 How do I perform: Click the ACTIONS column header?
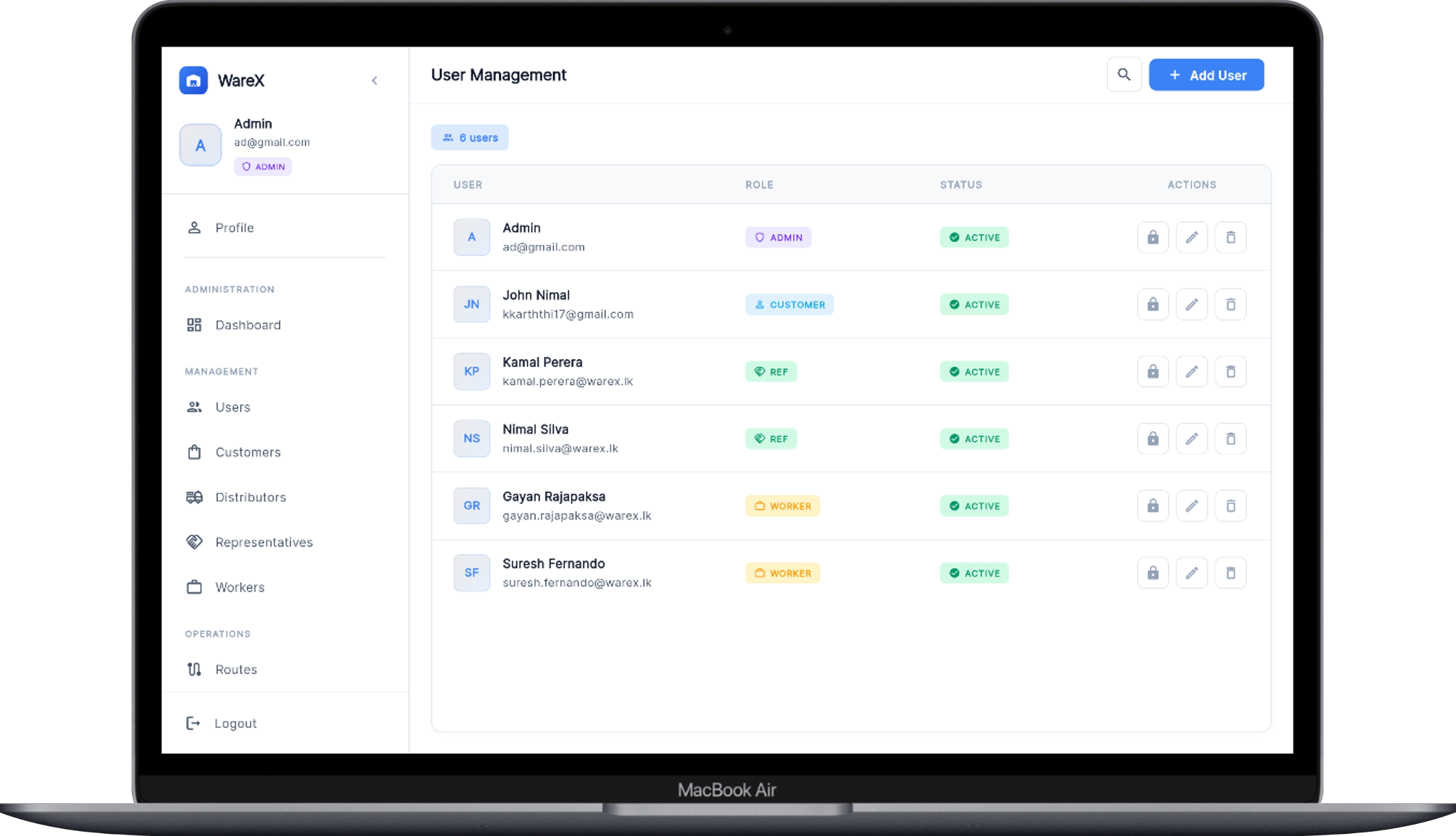pyautogui.click(x=1192, y=185)
